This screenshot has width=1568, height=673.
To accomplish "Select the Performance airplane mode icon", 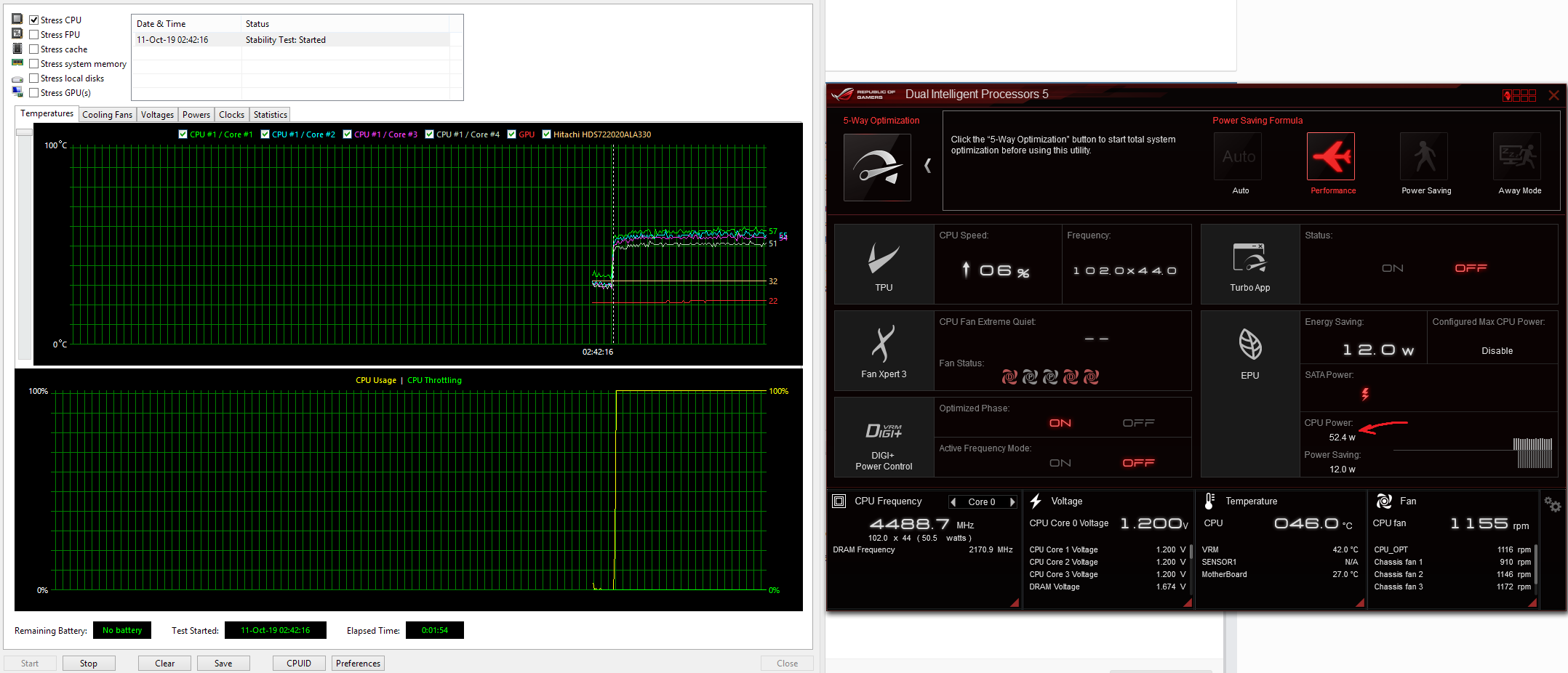I will pos(1331,156).
